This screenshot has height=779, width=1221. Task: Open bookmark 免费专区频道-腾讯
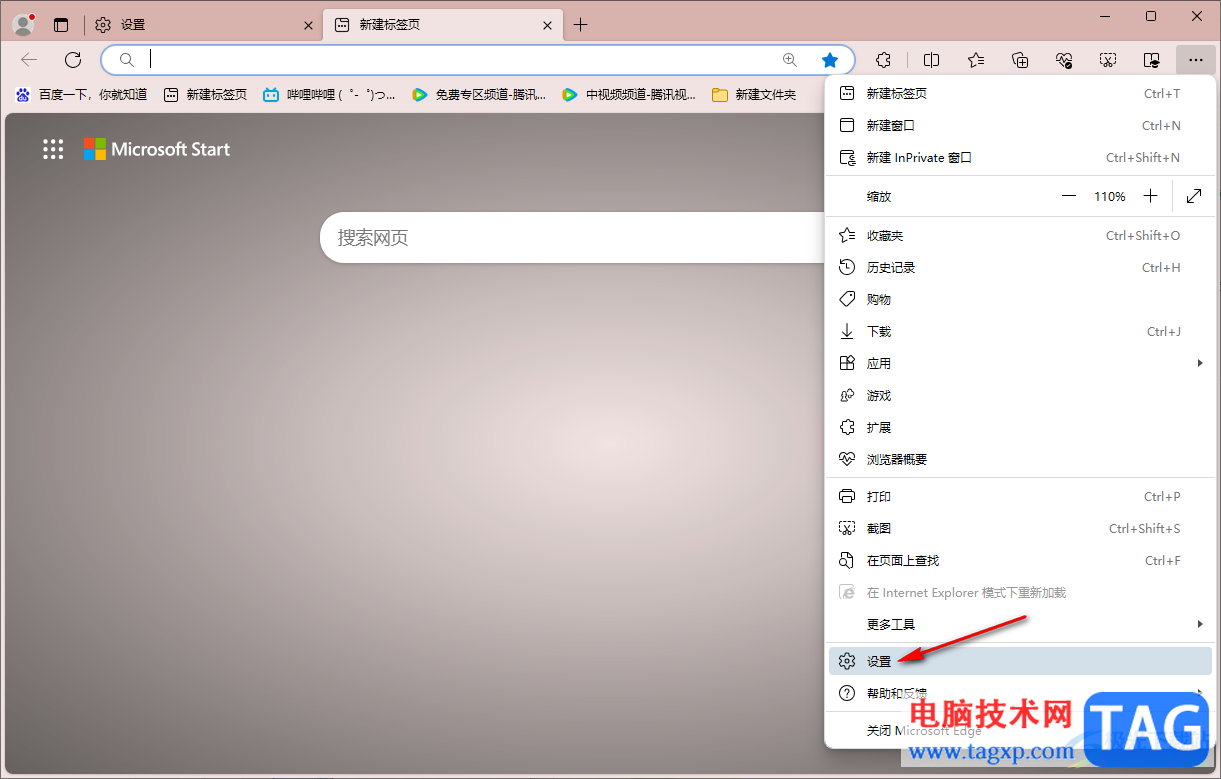pyautogui.click(x=479, y=95)
